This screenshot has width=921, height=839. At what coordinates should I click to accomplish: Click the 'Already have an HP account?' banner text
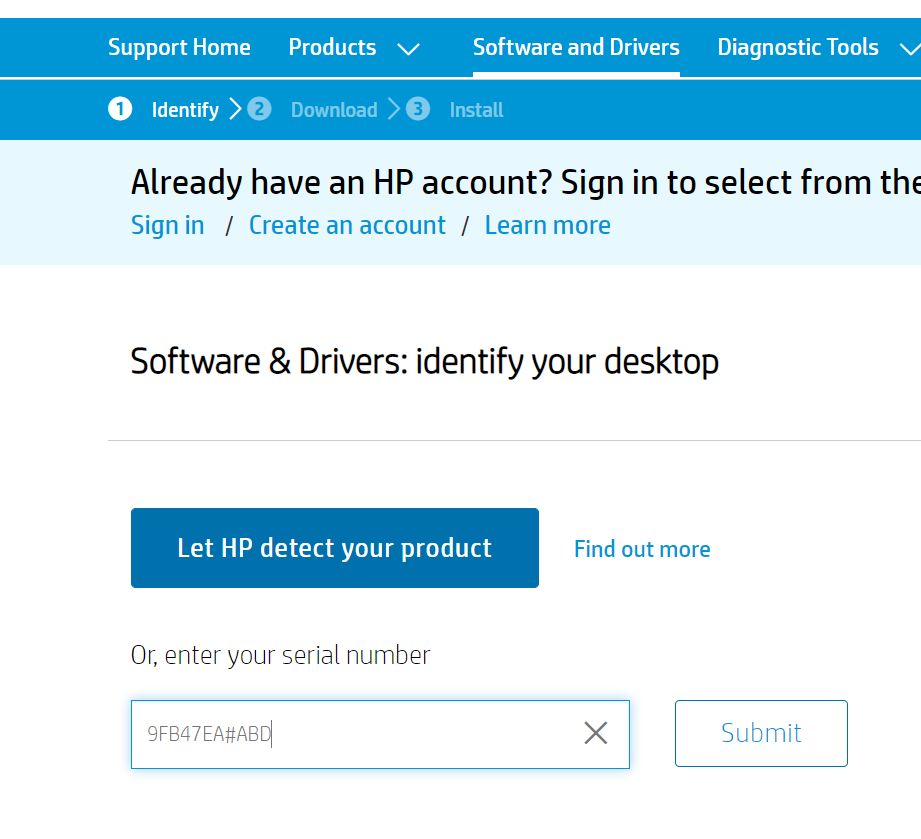coord(341,182)
